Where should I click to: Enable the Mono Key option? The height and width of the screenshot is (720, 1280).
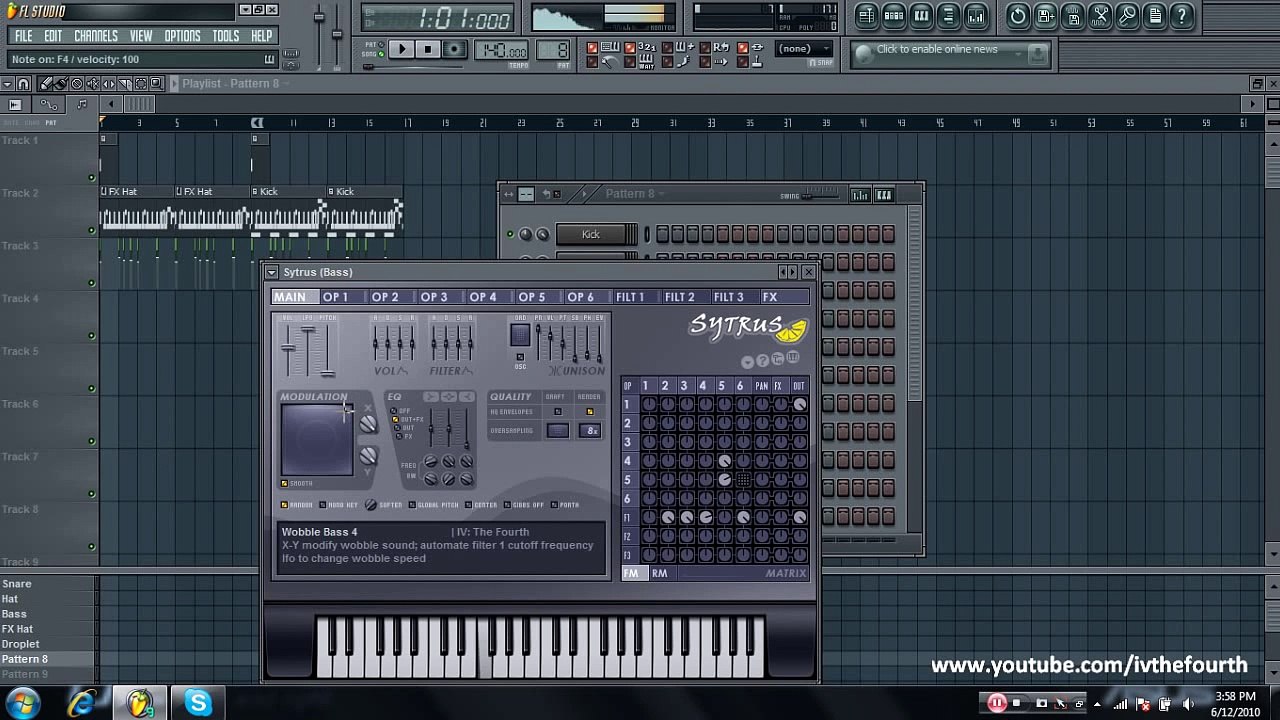point(339,505)
